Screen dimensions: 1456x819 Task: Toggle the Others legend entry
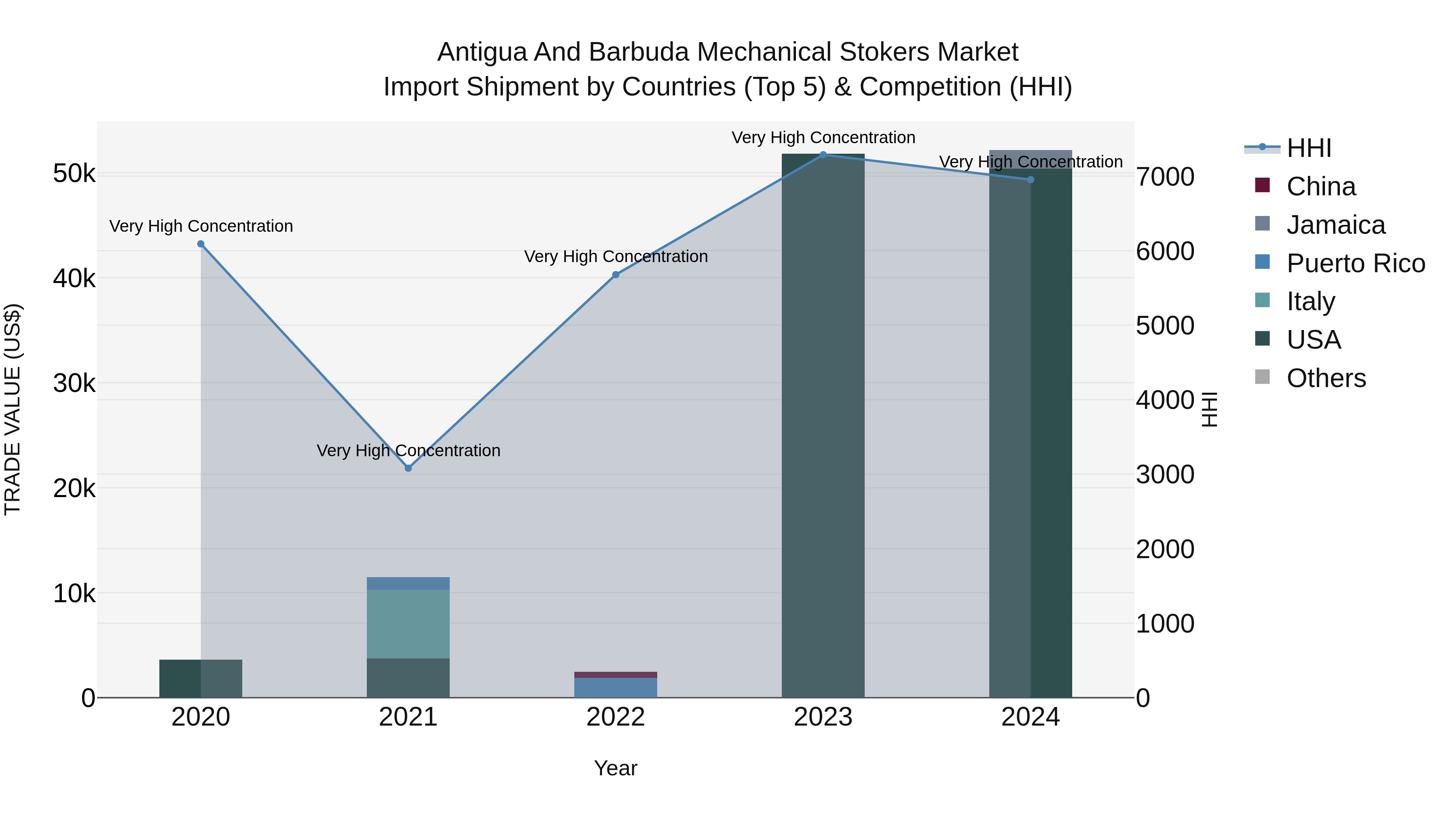click(x=1310, y=378)
